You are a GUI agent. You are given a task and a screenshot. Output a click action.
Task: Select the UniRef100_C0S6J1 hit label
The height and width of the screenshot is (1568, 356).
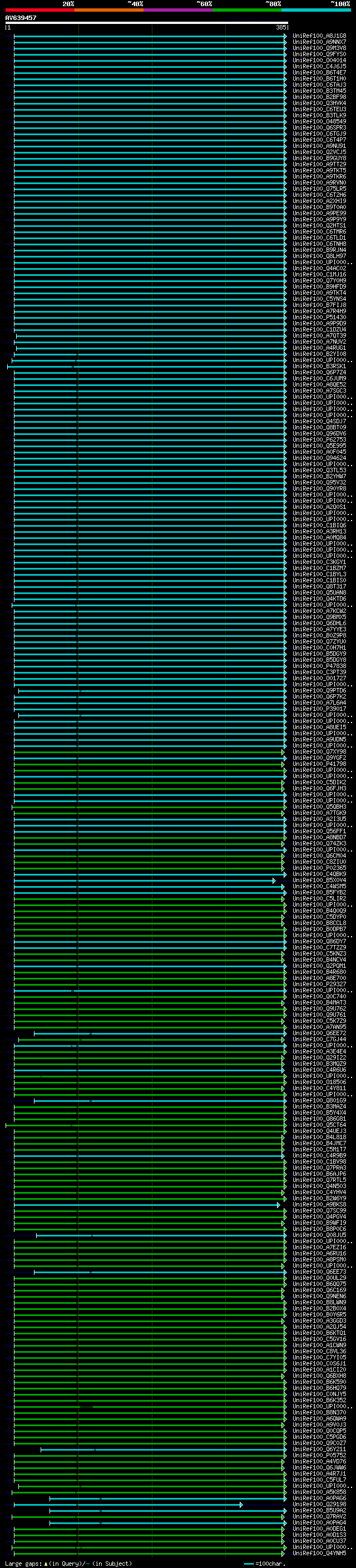click(x=319, y=1363)
